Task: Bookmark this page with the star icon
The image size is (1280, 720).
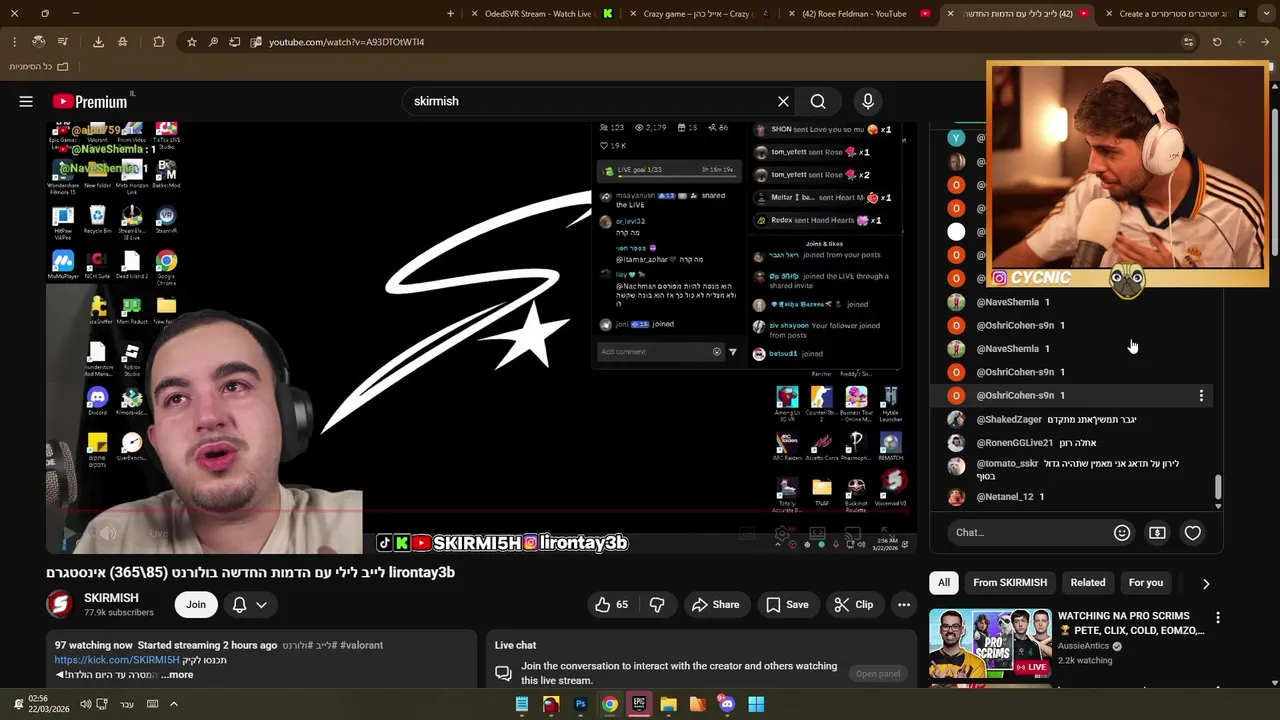Action: 191,42
